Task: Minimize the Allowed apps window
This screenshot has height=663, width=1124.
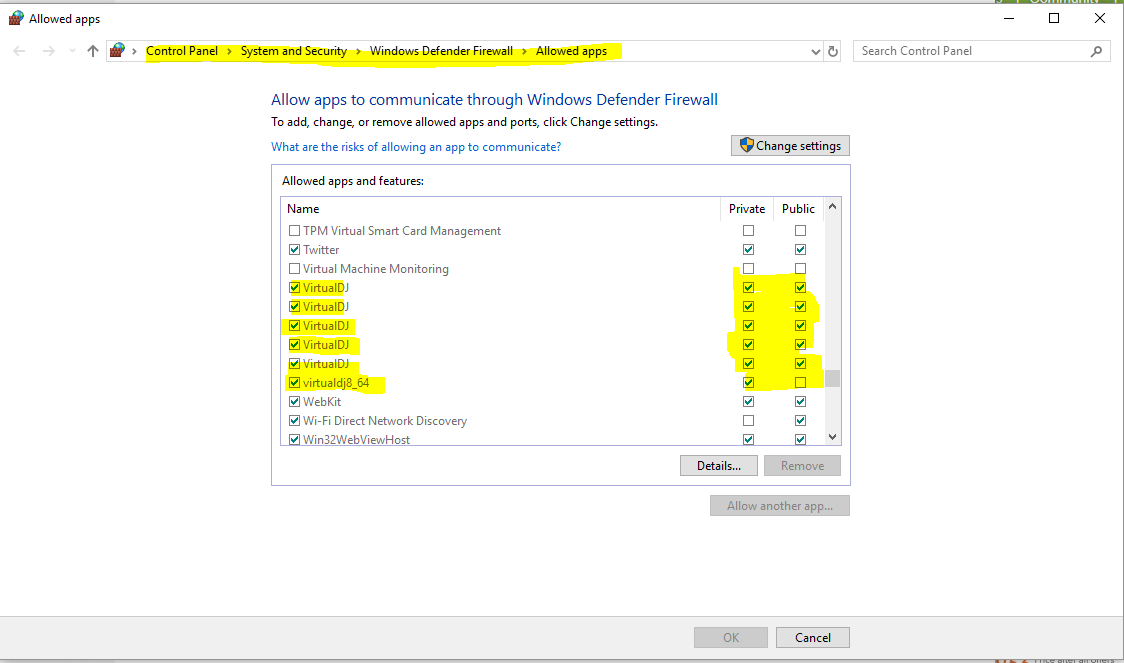Action: pyautogui.click(x=1009, y=18)
